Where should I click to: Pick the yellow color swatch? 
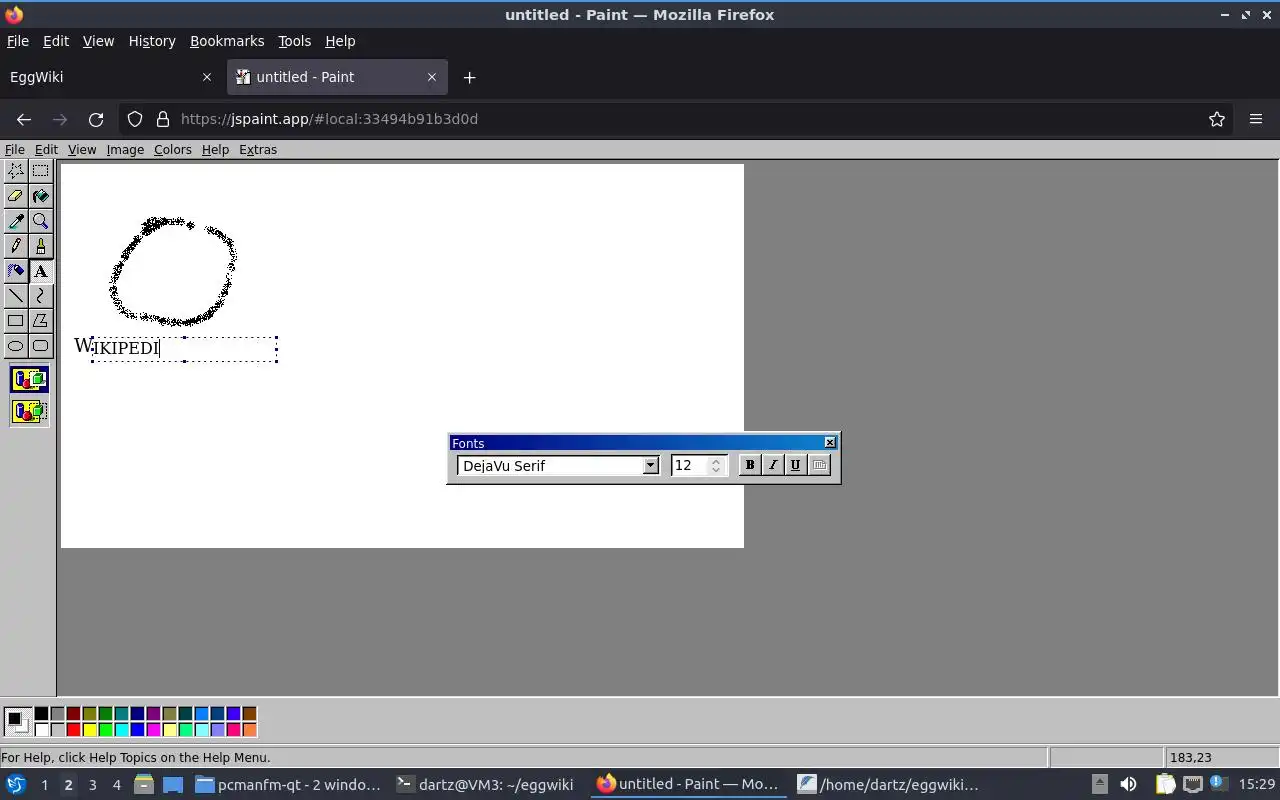[x=89, y=730]
